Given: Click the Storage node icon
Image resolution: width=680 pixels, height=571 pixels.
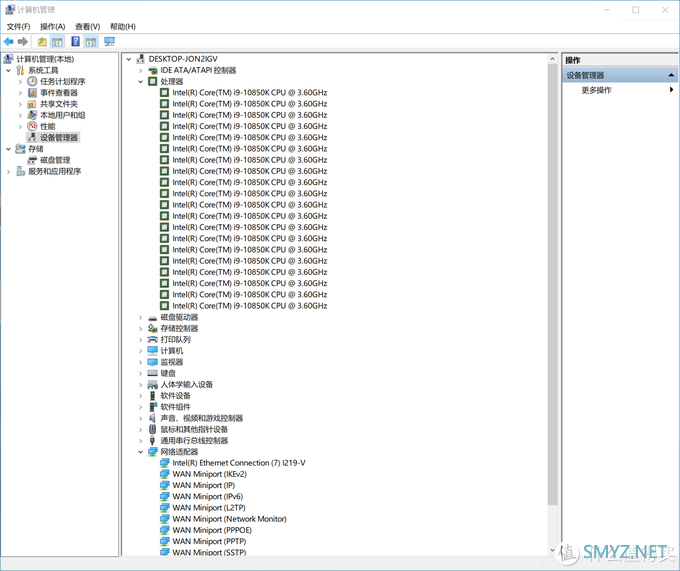Looking at the screenshot, I should [20, 149].
